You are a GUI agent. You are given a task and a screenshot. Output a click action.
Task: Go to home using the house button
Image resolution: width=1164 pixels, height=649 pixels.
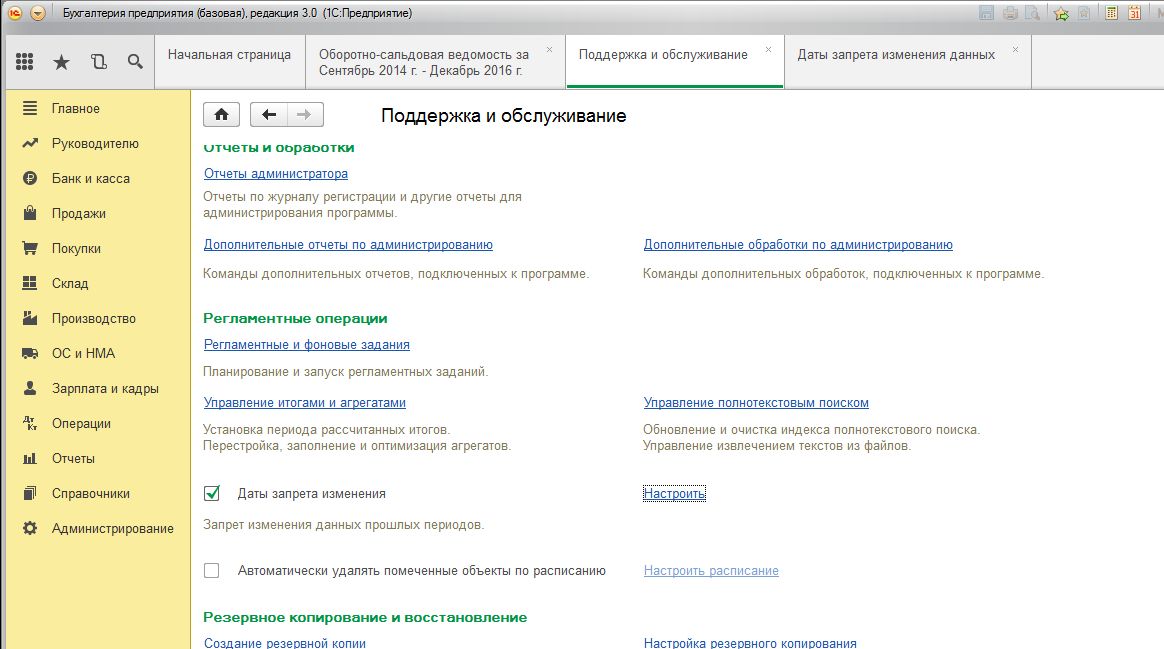[221, 115]
